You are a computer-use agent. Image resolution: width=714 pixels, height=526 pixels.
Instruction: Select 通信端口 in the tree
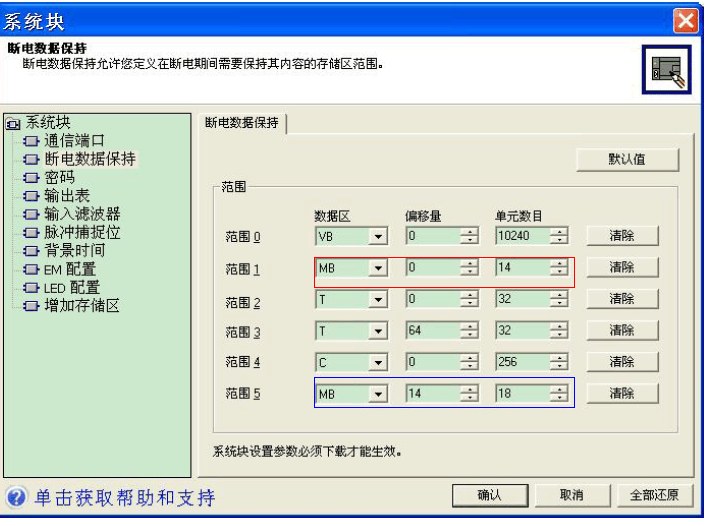(74, 141)
